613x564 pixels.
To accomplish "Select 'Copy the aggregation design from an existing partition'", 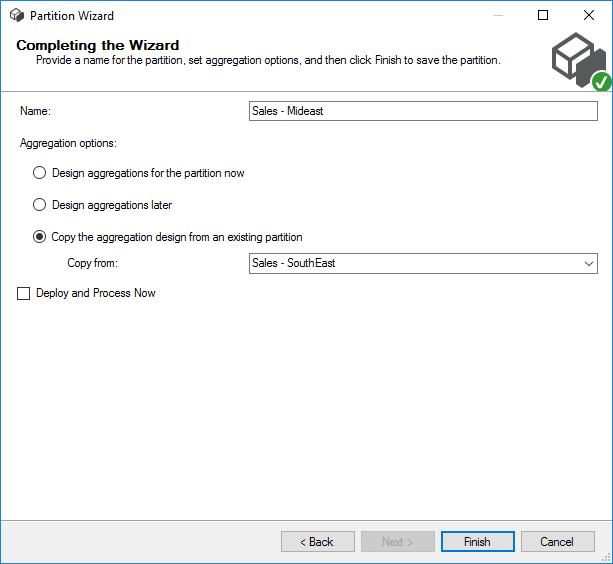I will 40,237.
